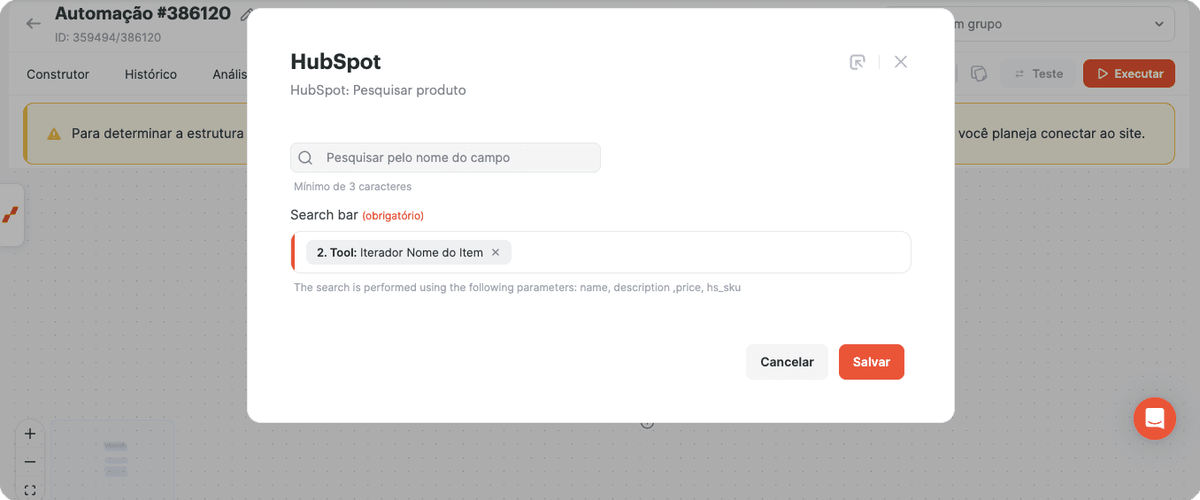
Task: Open the orange chat support bubble
Action: [1155, 418]
